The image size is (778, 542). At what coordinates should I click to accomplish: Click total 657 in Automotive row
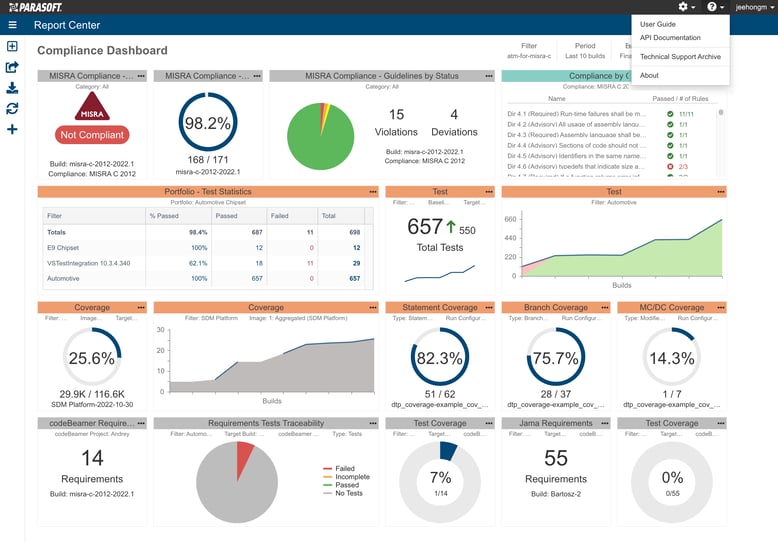click(355, 278)
